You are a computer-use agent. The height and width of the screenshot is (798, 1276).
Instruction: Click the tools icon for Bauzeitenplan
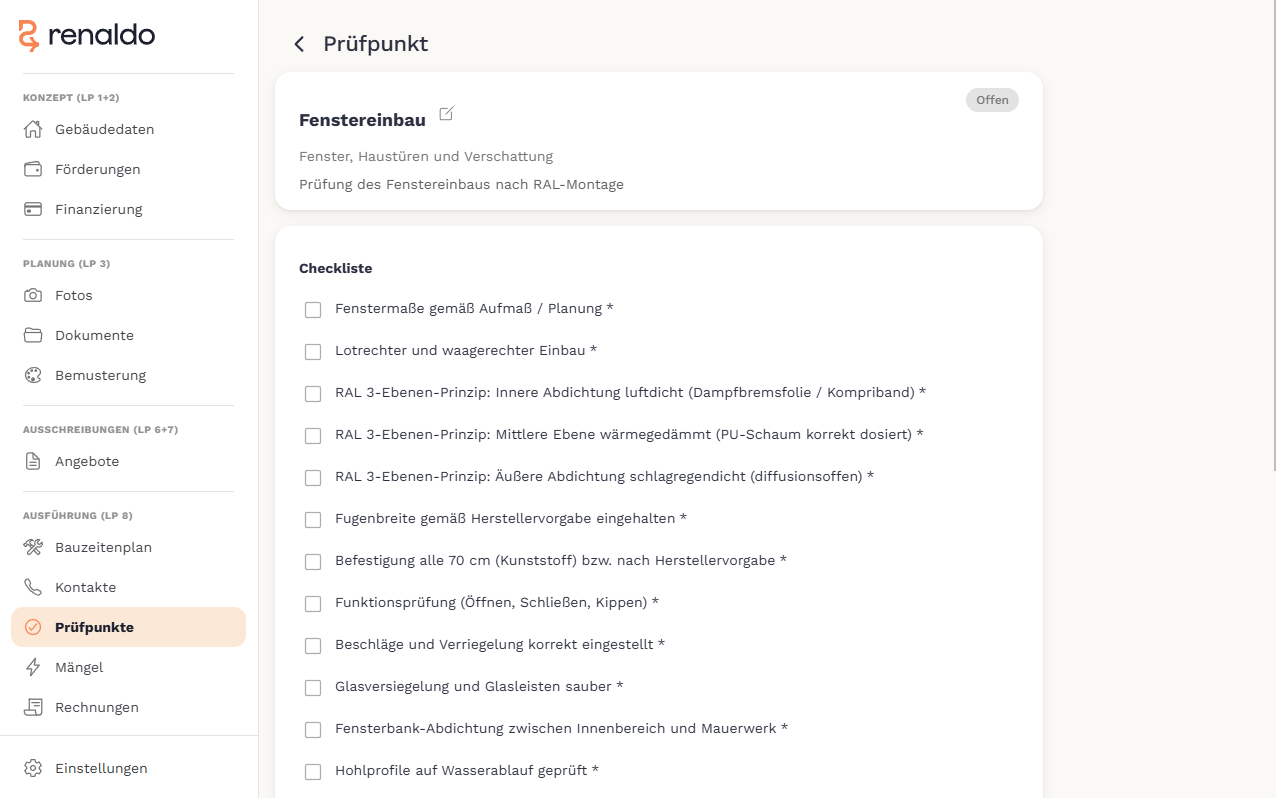33,547
